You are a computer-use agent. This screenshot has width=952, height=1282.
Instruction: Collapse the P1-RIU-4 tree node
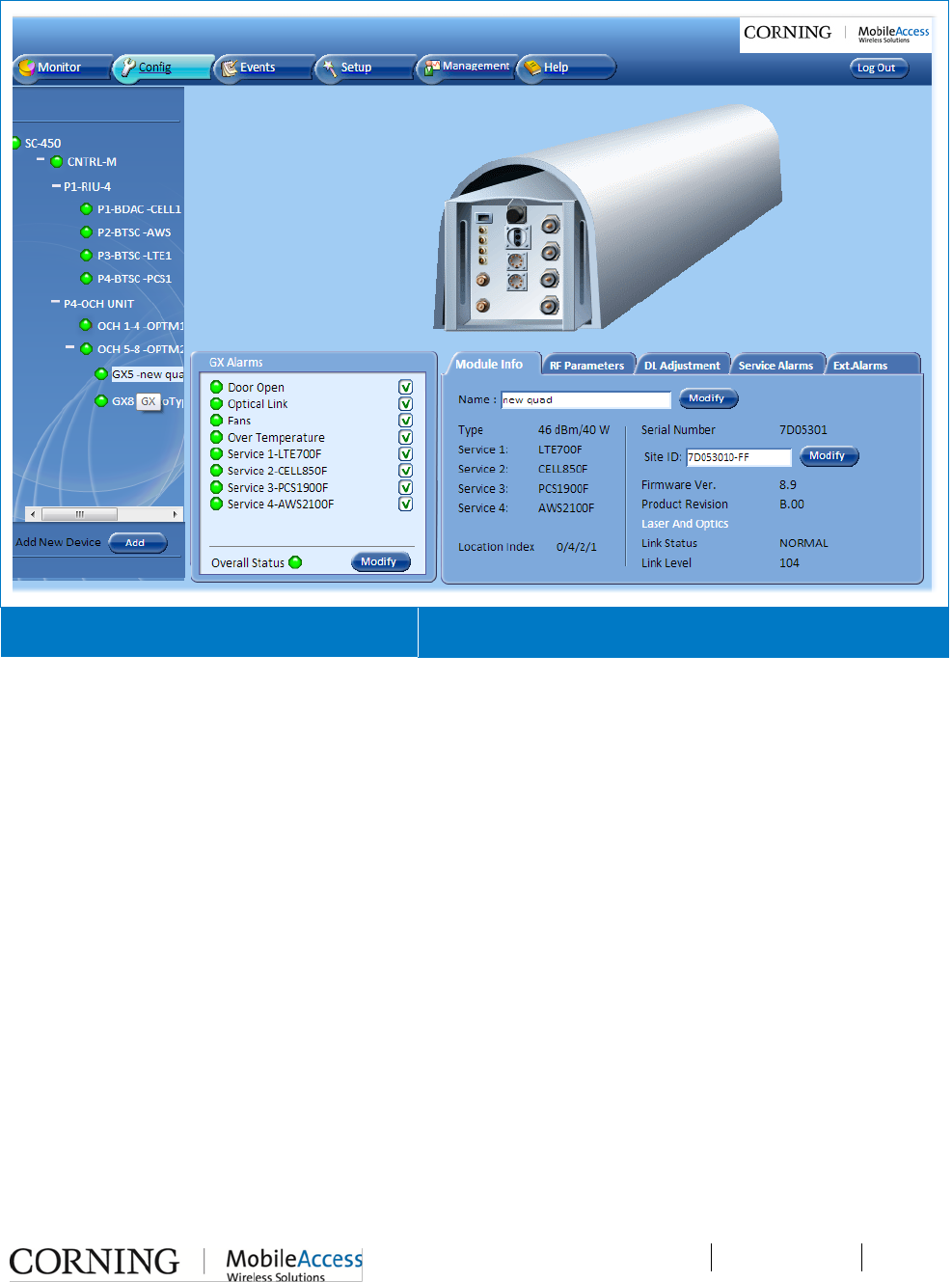pos(56,185)
